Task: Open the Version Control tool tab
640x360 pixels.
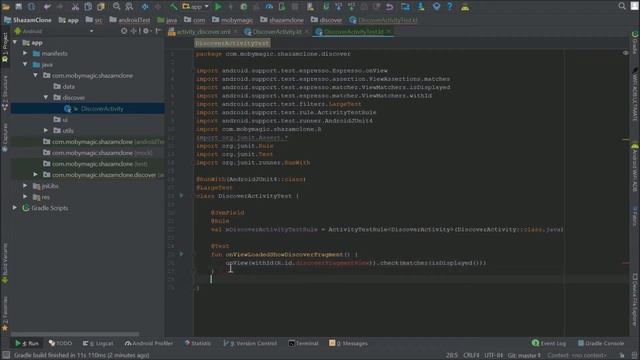Action: (250, 343)
